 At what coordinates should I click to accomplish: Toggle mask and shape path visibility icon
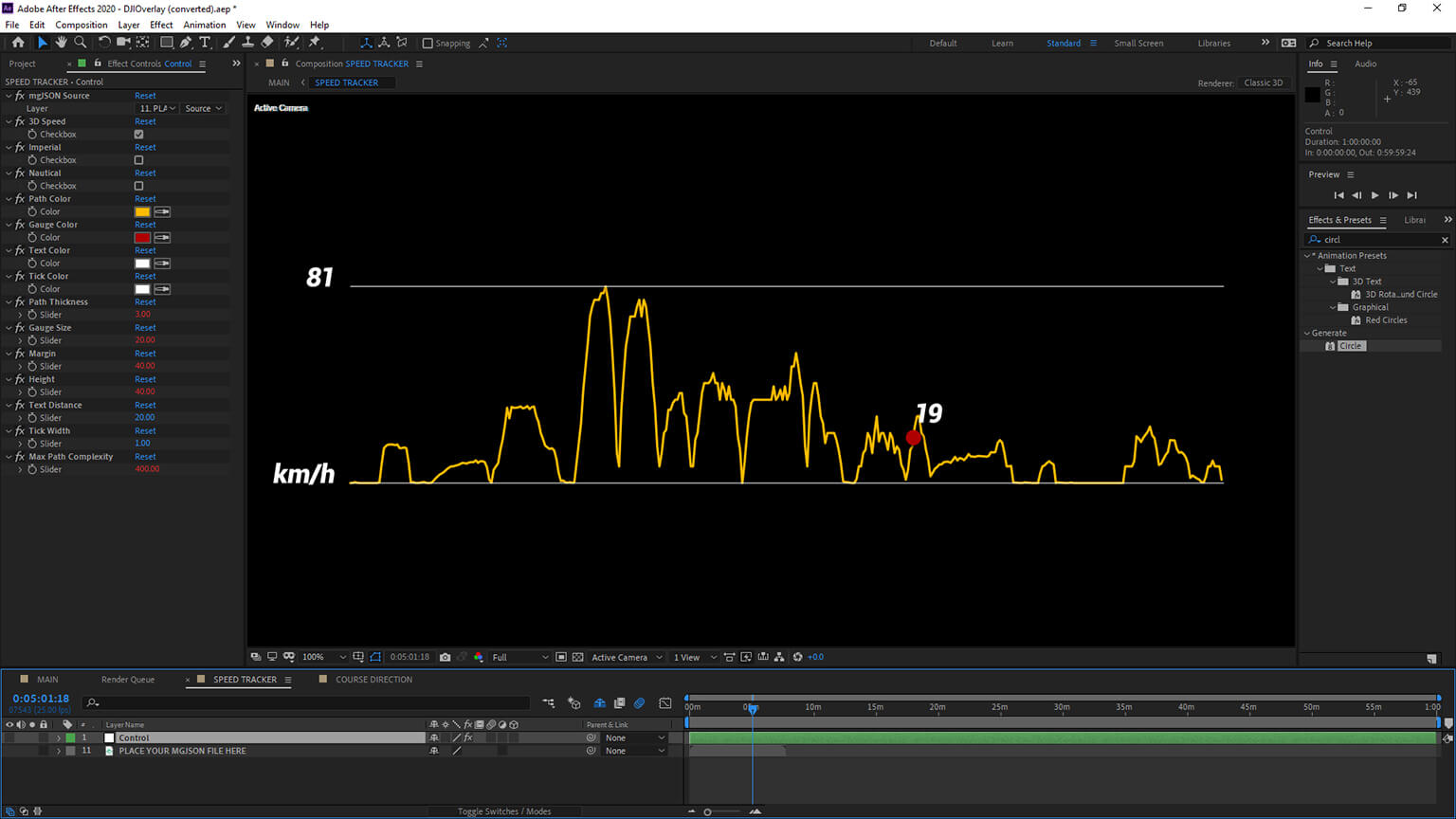coord(375,657)
